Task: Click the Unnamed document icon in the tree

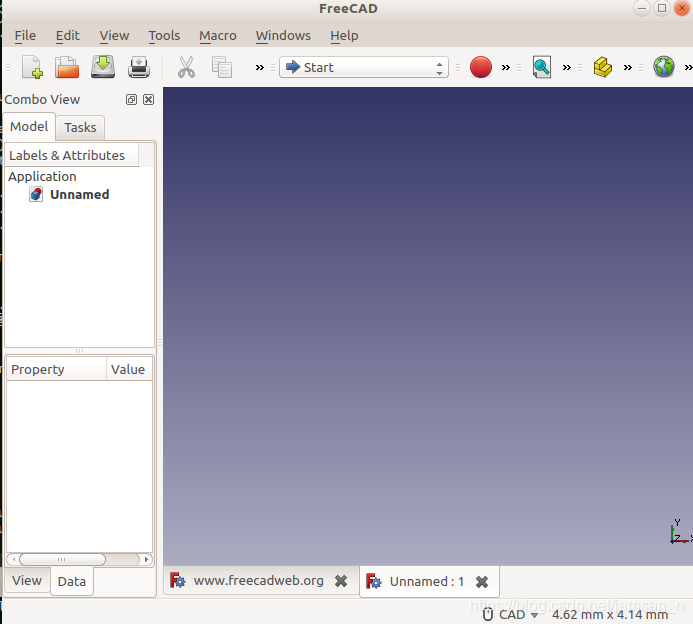Action: 36,194
